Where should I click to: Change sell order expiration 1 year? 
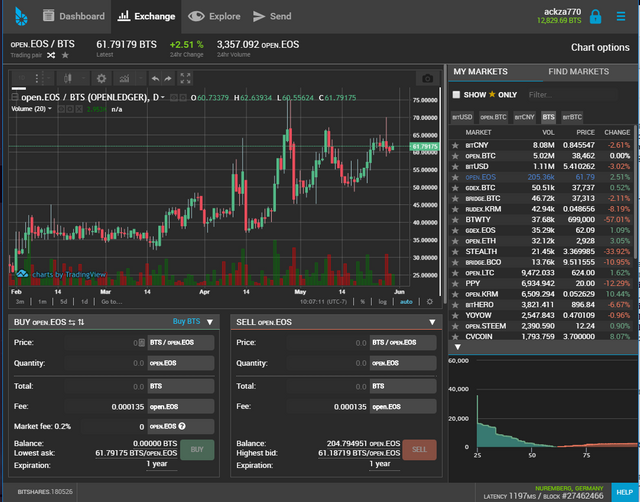(380, 464)
